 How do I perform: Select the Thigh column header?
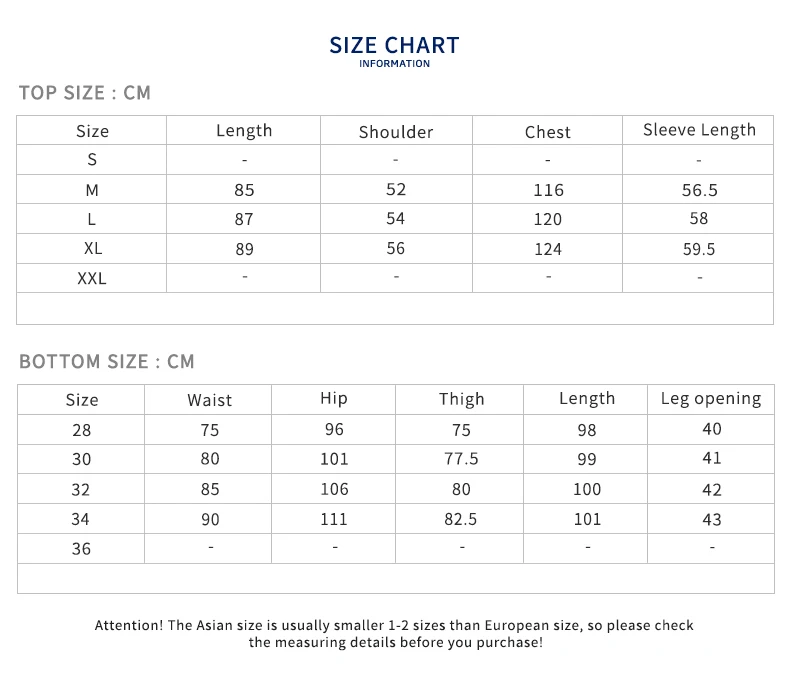tap(462, 399)
